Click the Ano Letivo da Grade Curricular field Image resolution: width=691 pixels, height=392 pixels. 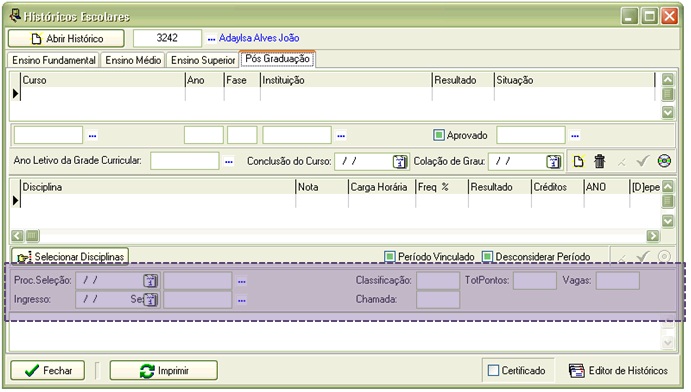tap(184, 161)
